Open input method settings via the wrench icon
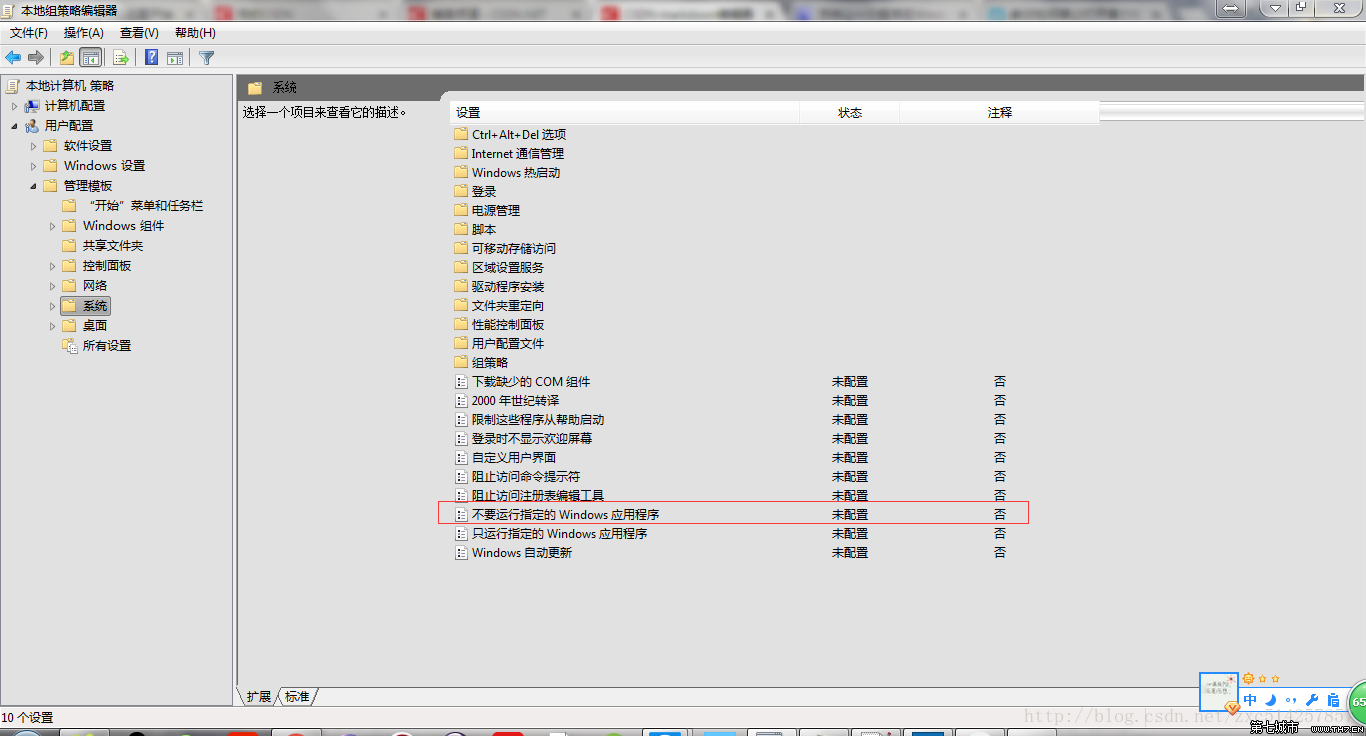1366x736 pixels. (1311, 700)
